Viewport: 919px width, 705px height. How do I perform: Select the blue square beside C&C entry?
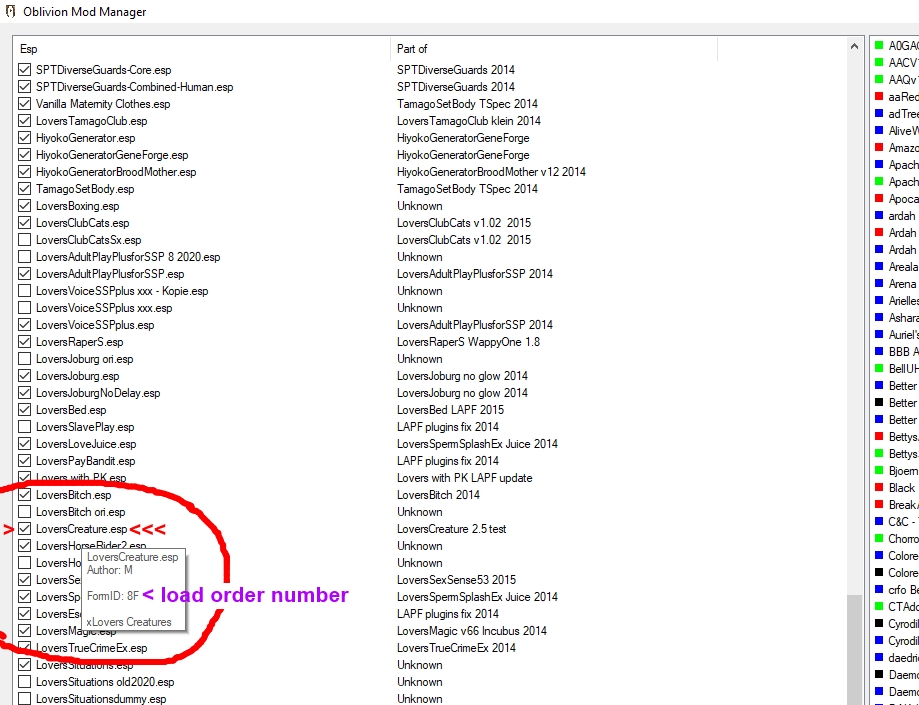[879, 521]
